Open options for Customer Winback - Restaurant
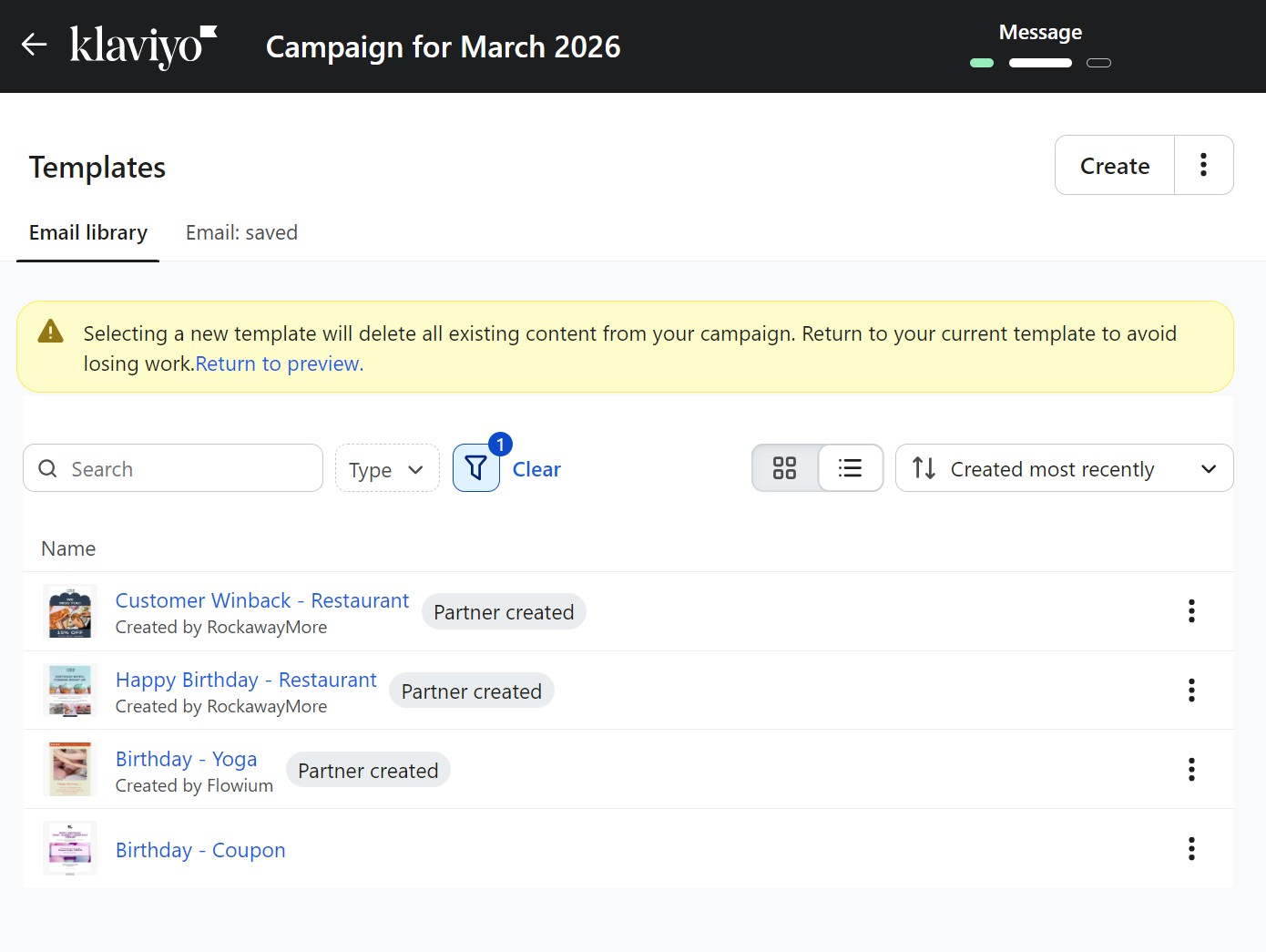The height and width of the screenshot is (952, 1266). tap(1191, 611)
